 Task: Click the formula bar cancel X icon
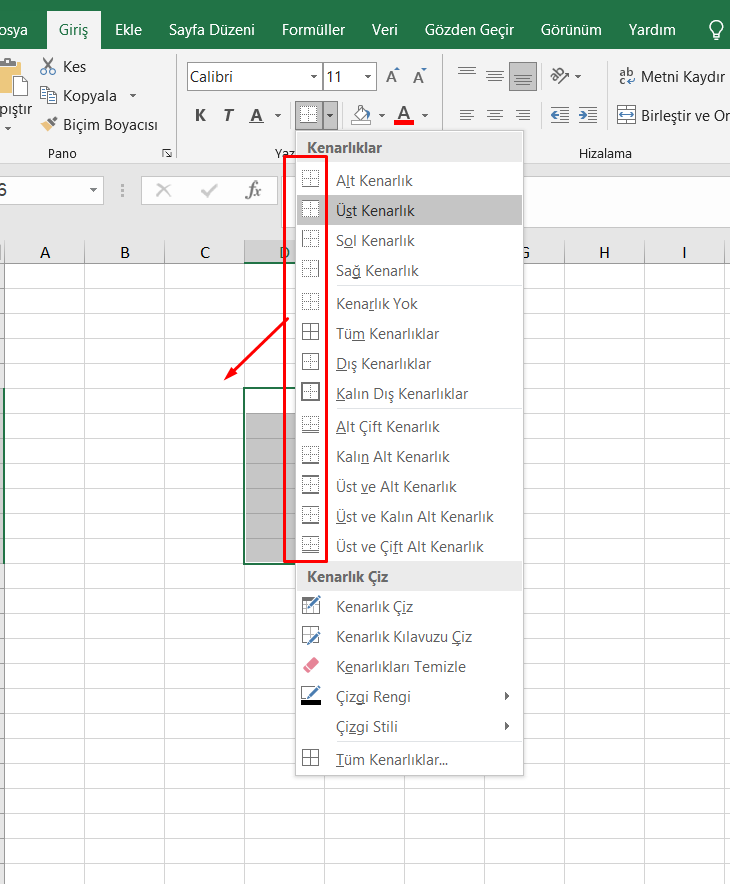click(163, 190)
